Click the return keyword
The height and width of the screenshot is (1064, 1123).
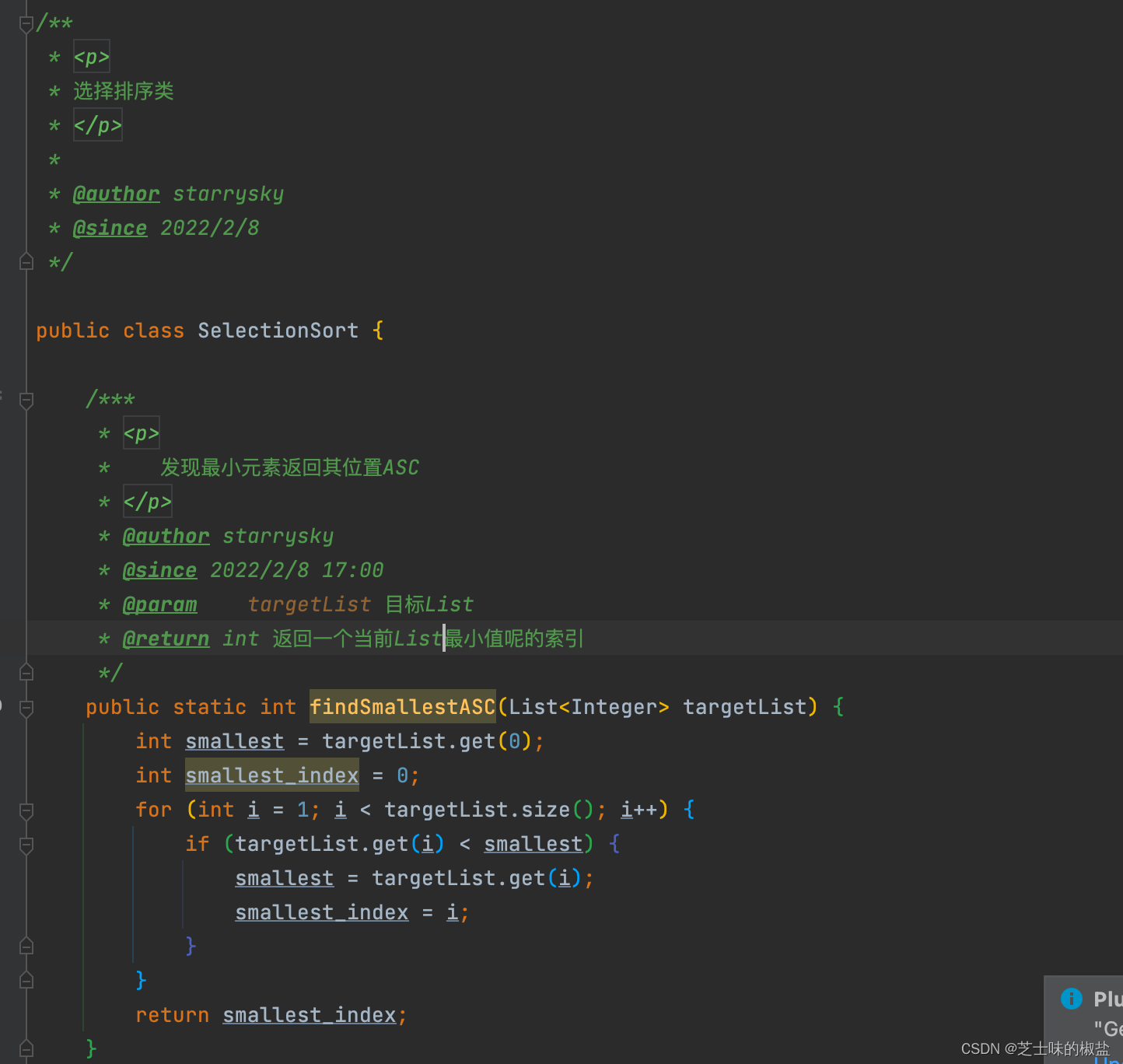(173, 1015)
